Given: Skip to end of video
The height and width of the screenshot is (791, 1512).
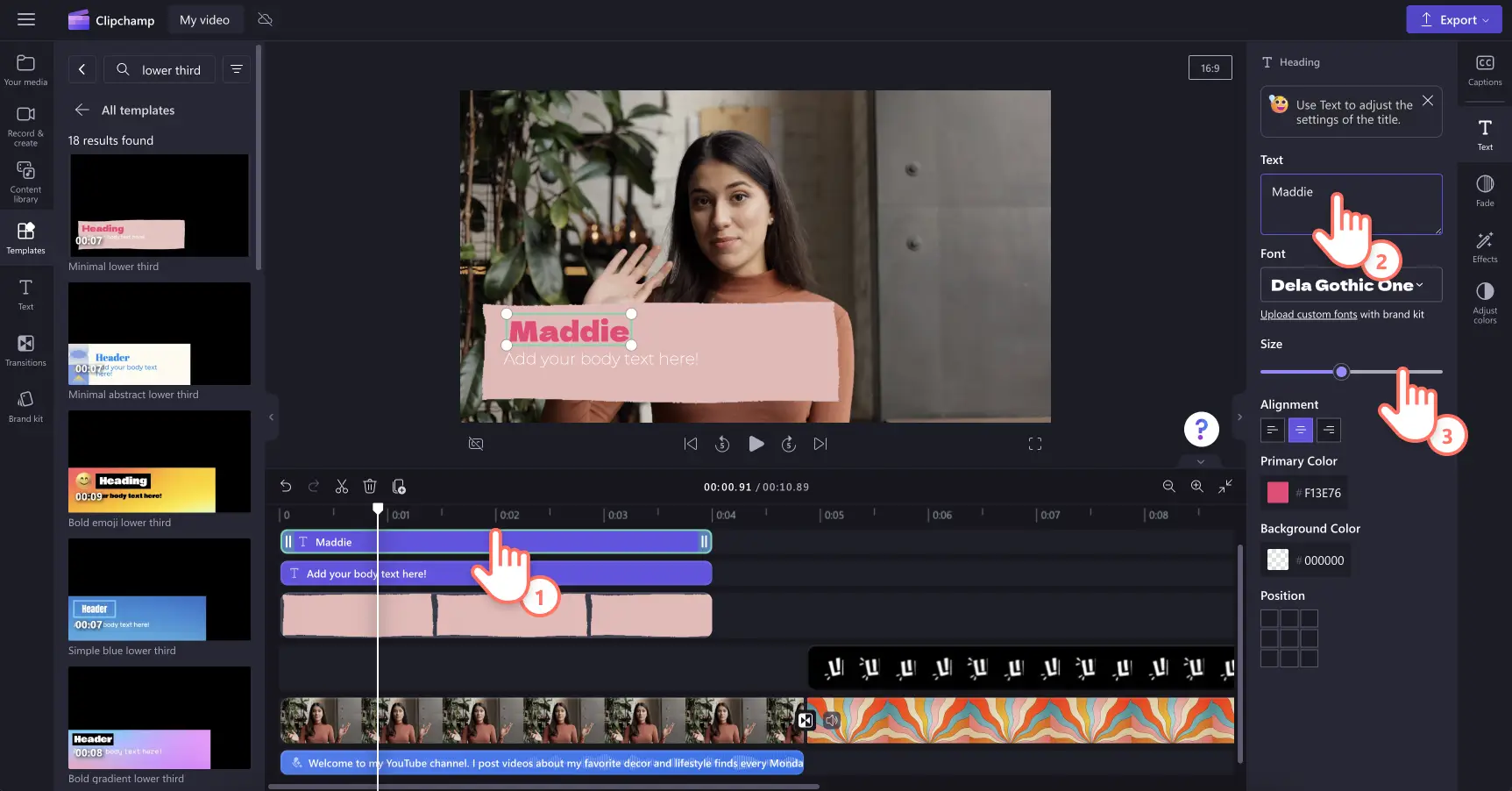Looking at the screenshot, I should click(820, 444).
